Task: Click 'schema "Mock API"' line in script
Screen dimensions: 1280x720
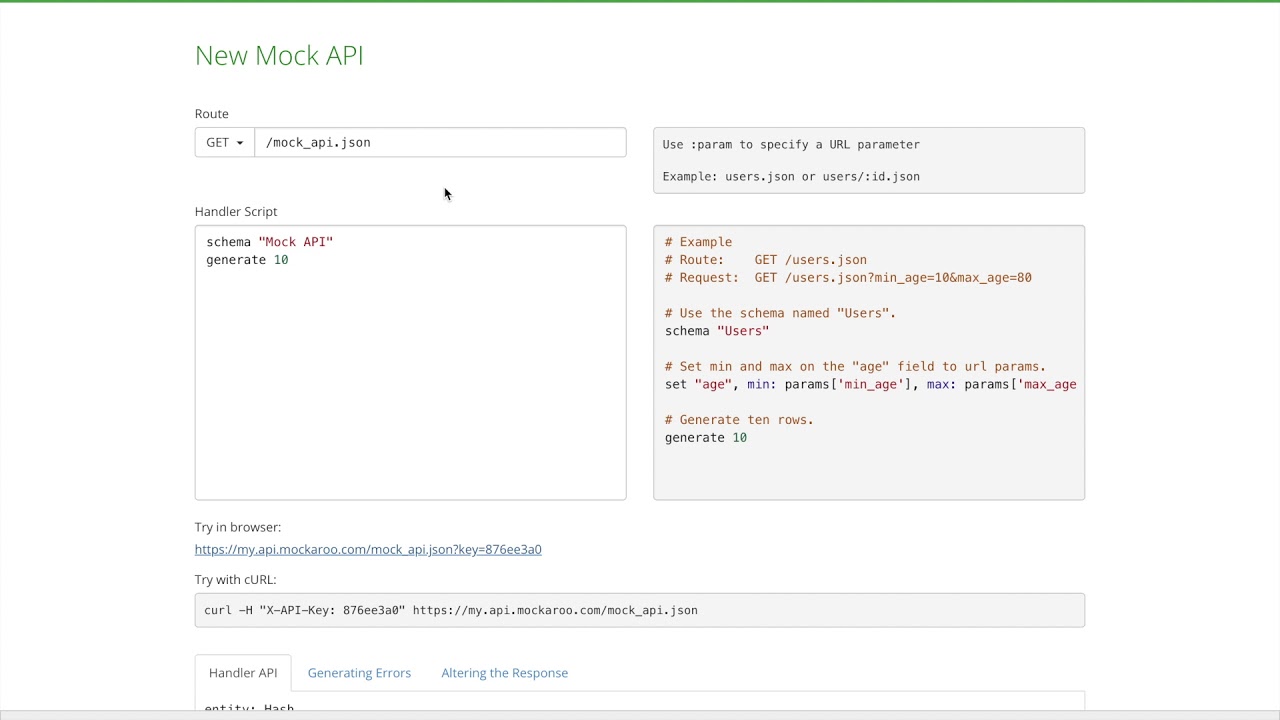Action: [x=270, y=242]
